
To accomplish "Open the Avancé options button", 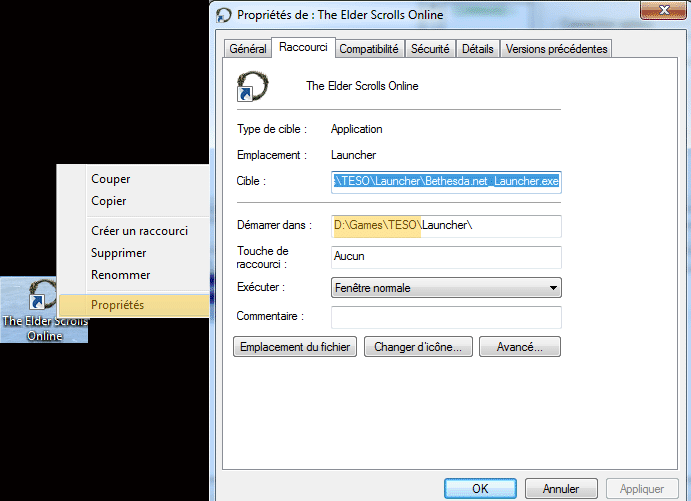I will 520,347.
